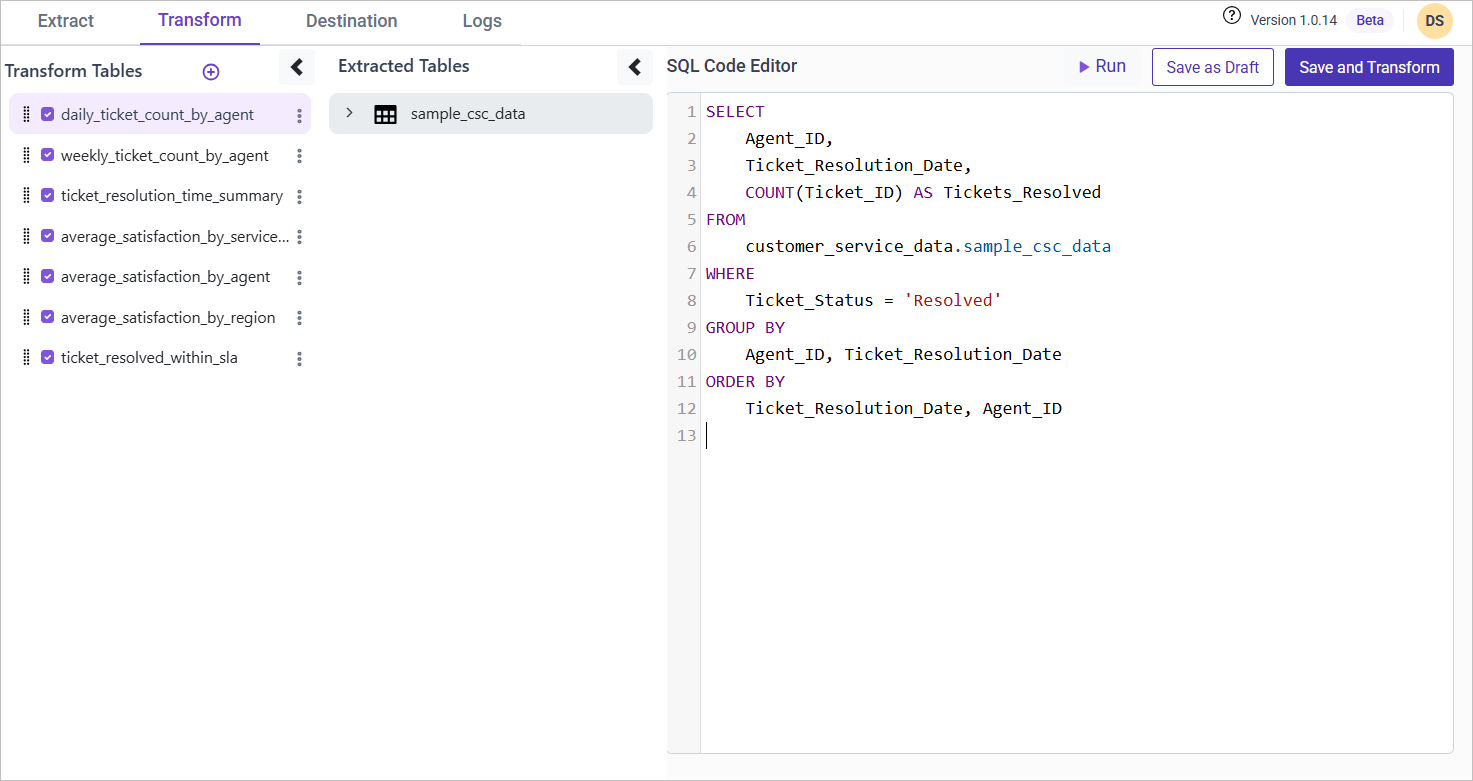
Task: Toggle the average_satisfaction_by_agent checkbox
Action: (47, 277)
